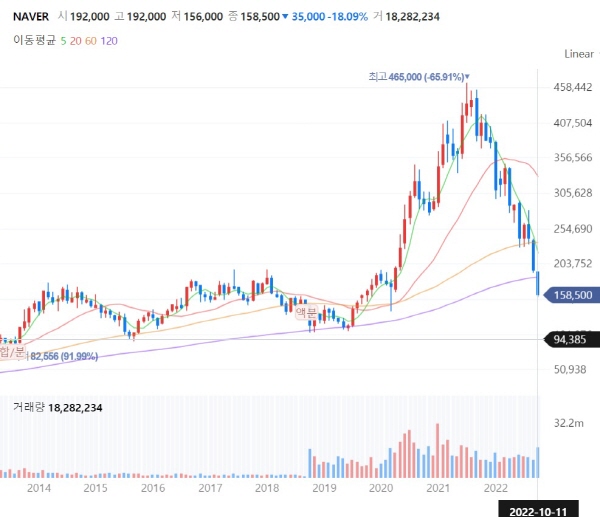The height and width of the screenshot is (517, 600).
Task: Click the 2019 axis label
Action: pyautogui.click(x=324, y=488)
